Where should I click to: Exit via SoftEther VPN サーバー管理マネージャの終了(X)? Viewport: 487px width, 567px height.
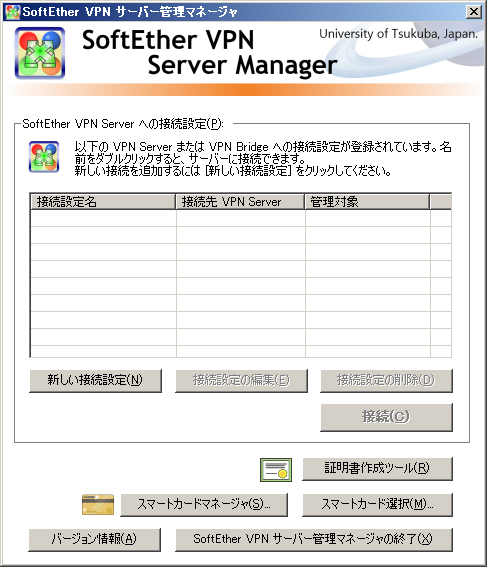314,540
